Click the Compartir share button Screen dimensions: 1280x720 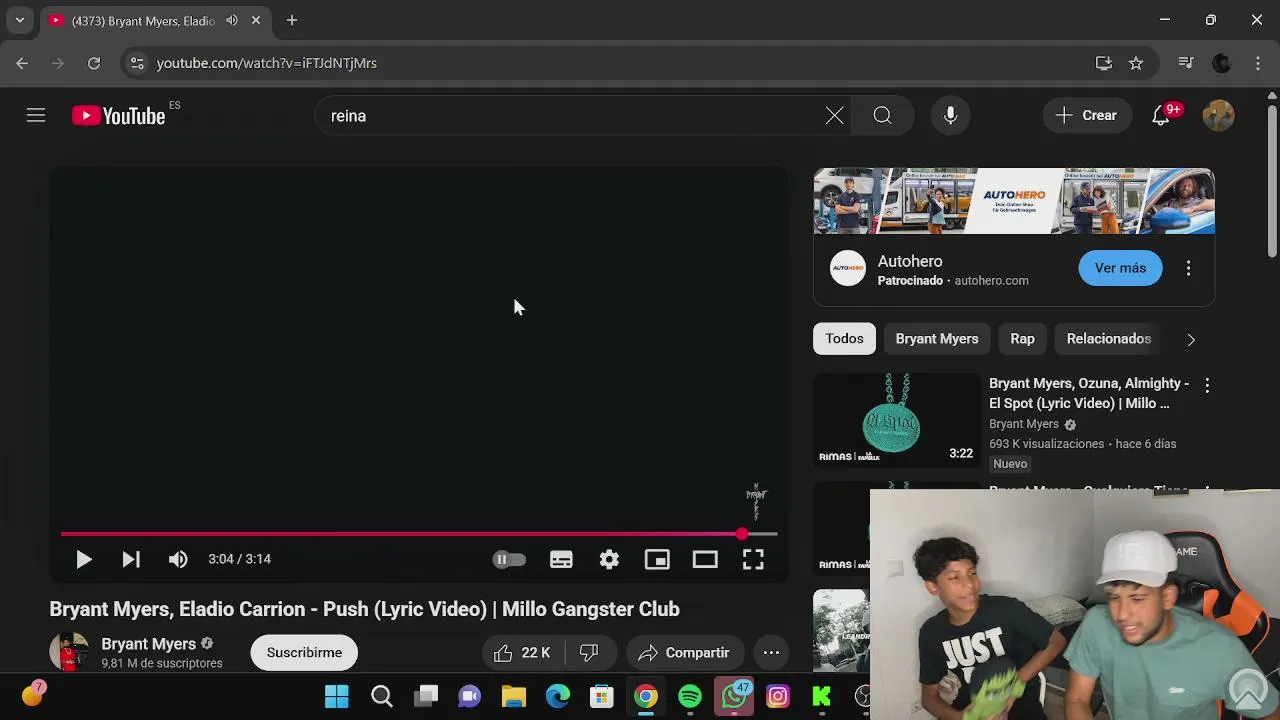pos(685,653)
